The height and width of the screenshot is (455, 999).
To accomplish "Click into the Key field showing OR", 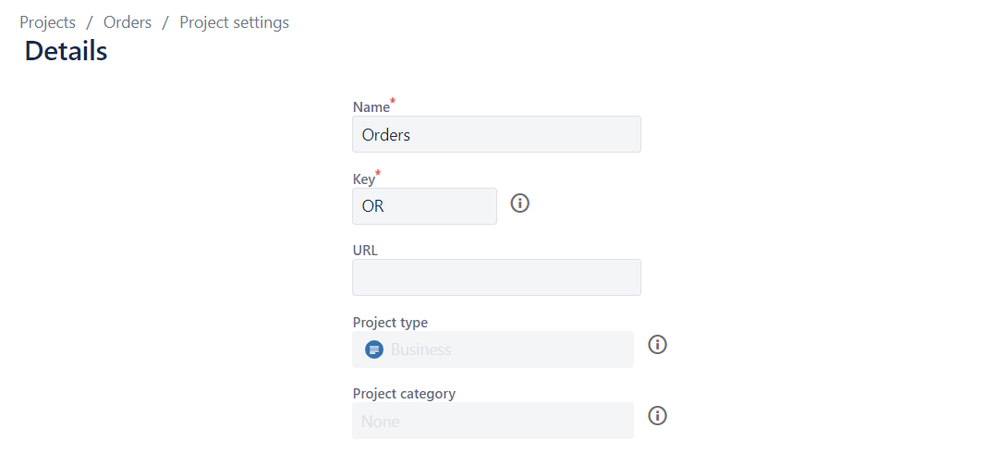I will pos(424,206).
